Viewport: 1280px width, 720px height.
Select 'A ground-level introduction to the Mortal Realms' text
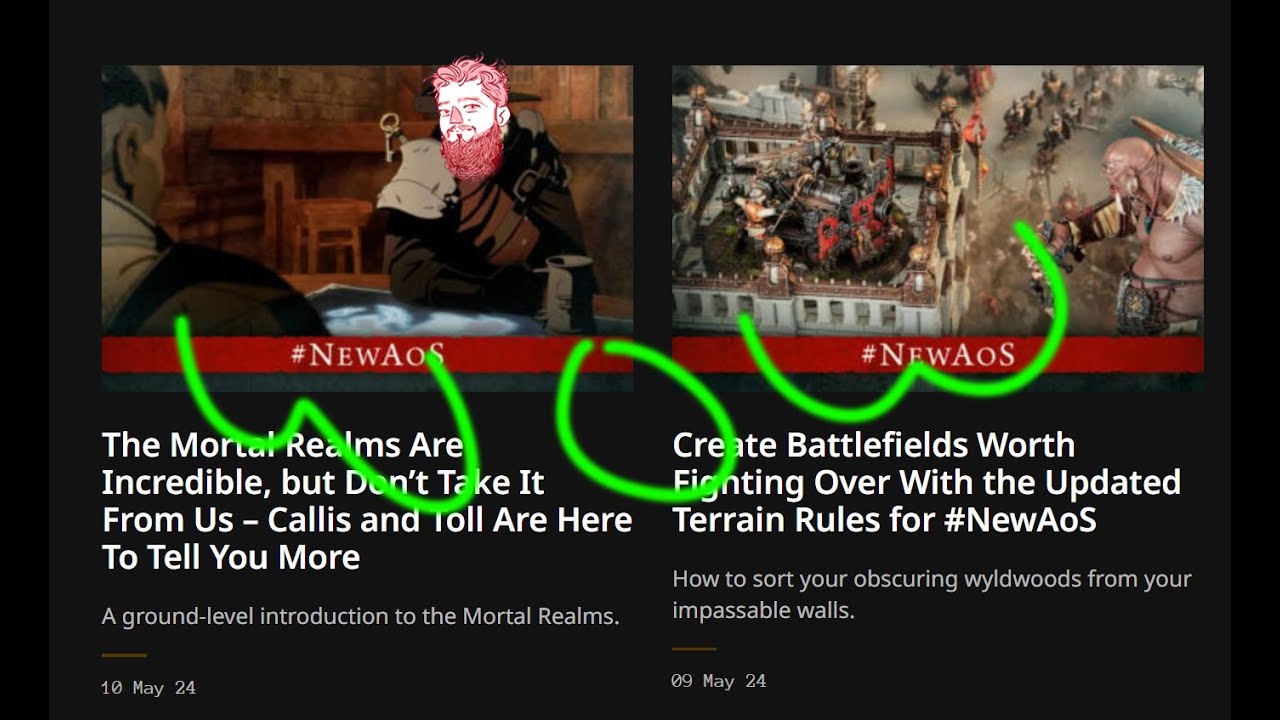coord(361,616)
